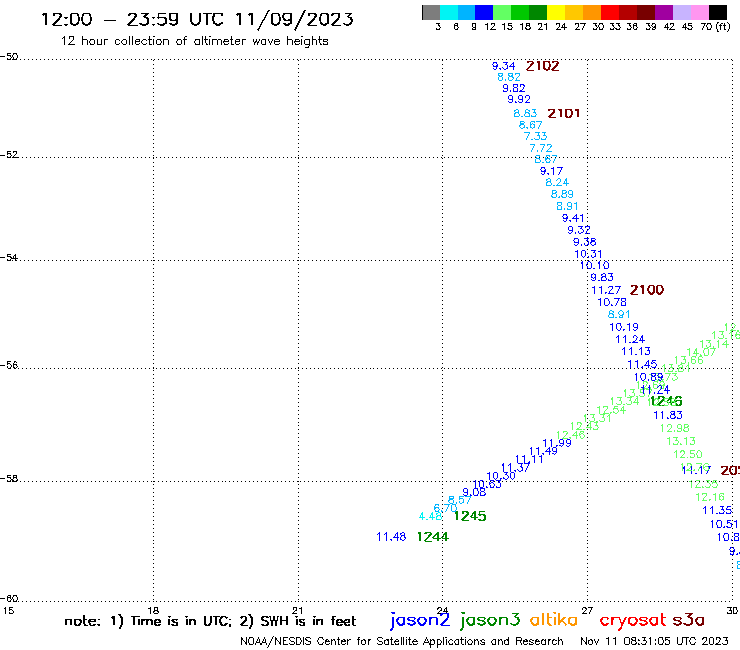Image resolution: width=740 pixels, height=650 pixels.
Task: Select pass number 2101
Action: (563, 113)
